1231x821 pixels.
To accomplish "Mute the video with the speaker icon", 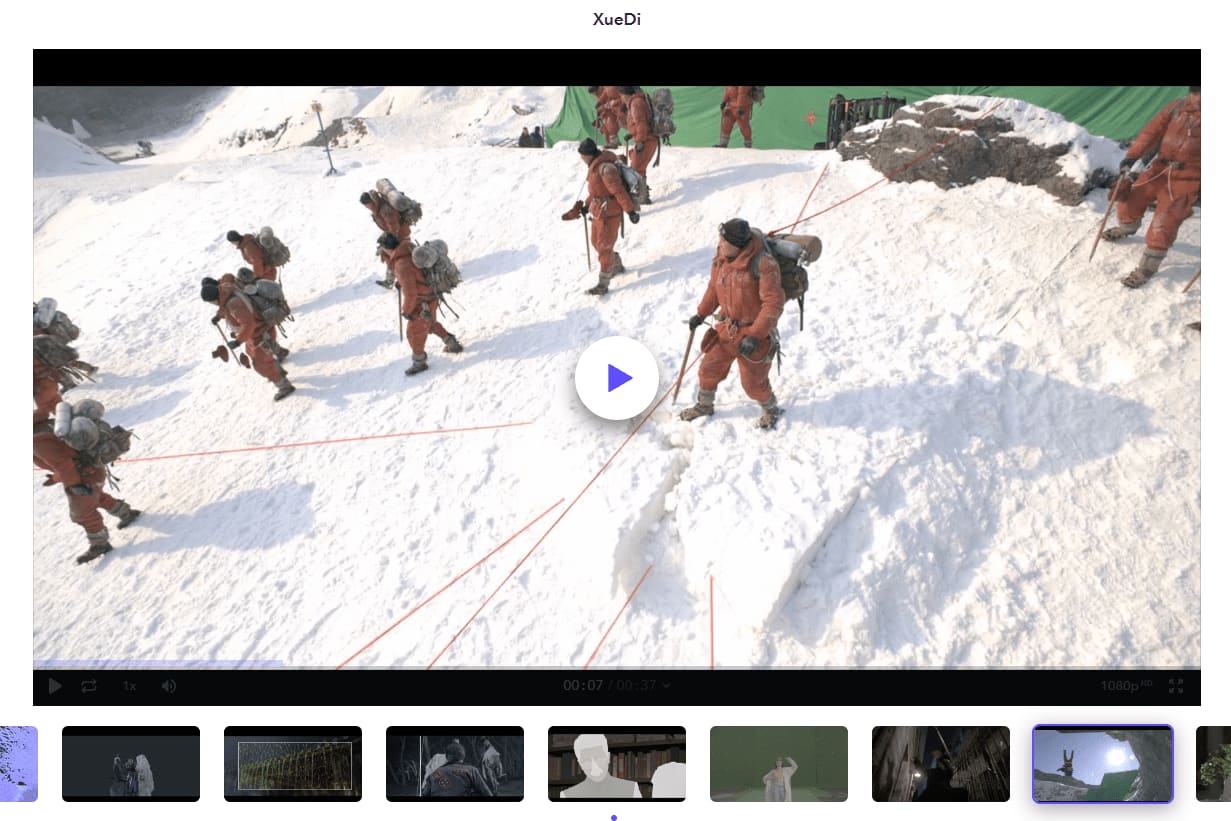I will pos(169,686).
